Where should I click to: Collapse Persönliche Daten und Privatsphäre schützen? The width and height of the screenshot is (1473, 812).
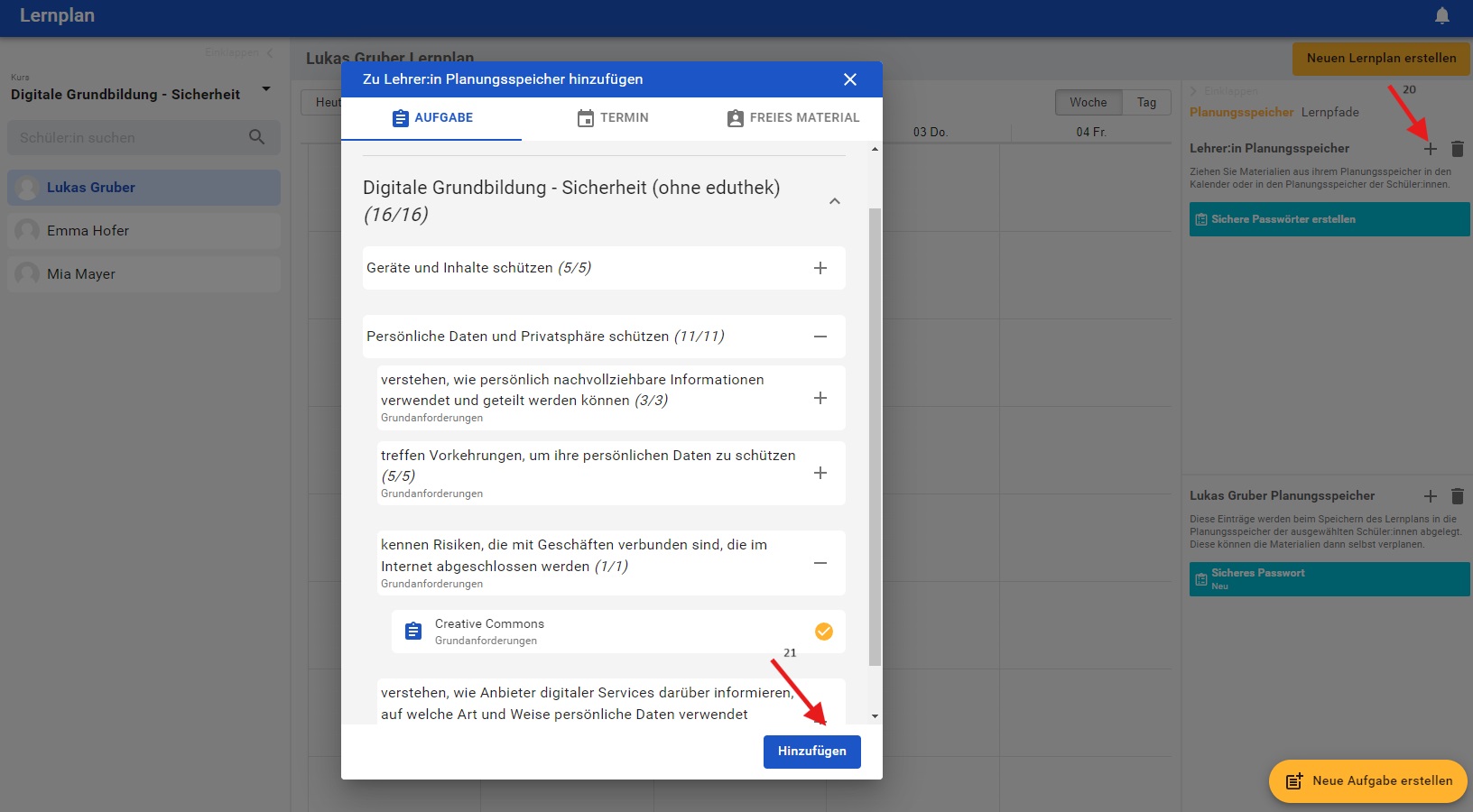point(820,337)
